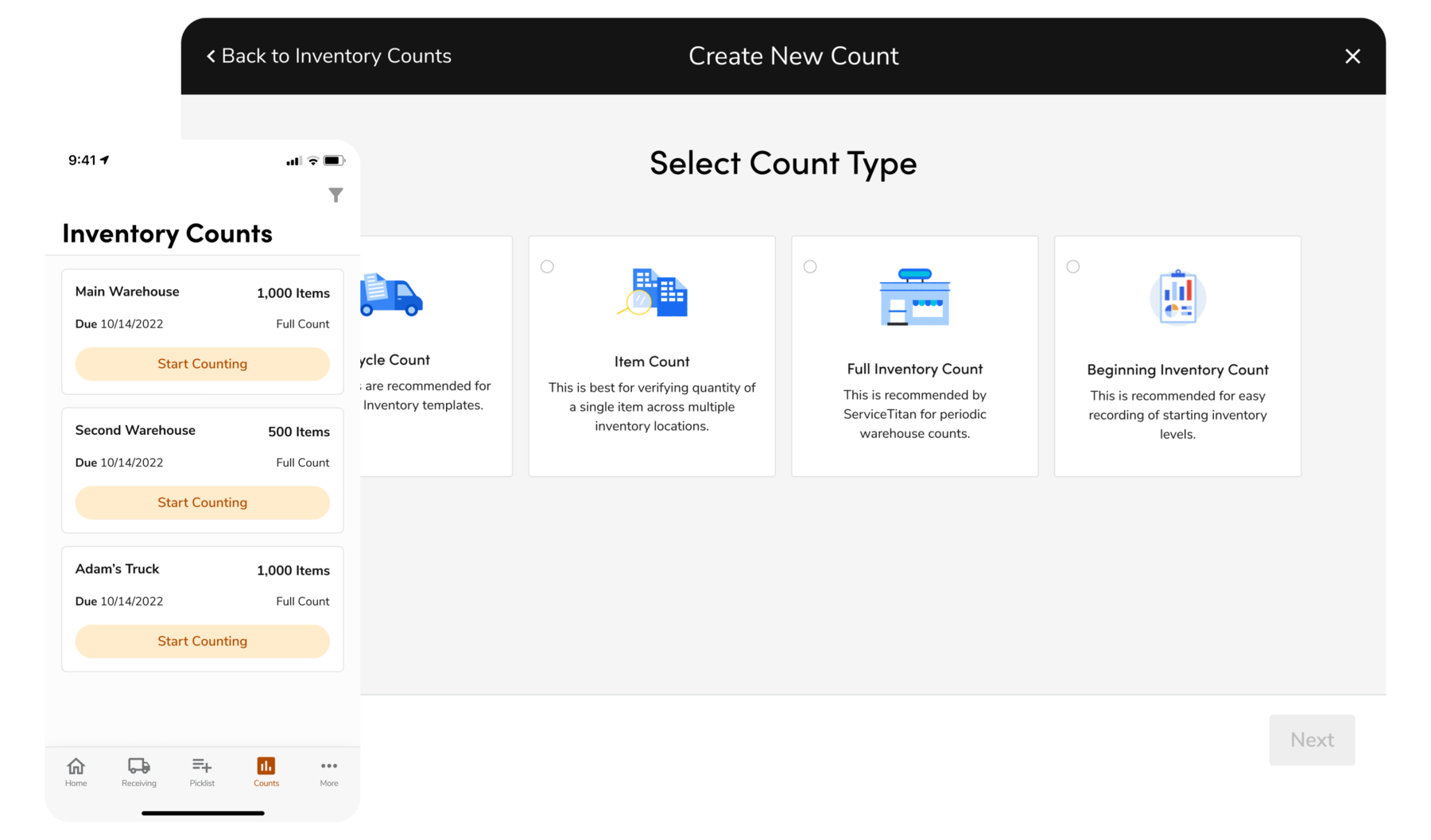Viewport: 1431px width, 840px height.
Task: Select the Full Inventory Count card
Action: click(914, 355)
